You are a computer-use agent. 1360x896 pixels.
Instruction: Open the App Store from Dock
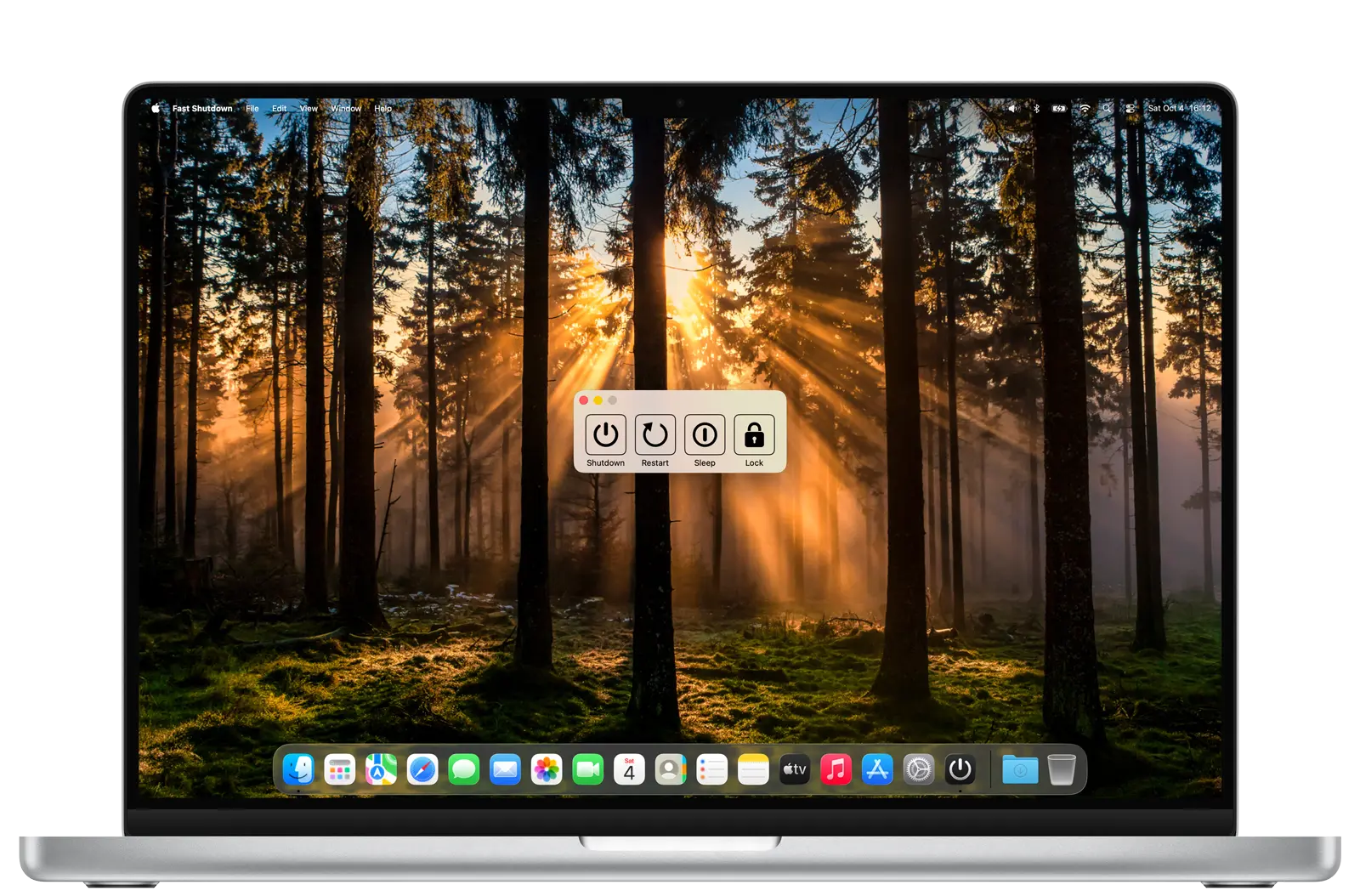pos(877,770)
